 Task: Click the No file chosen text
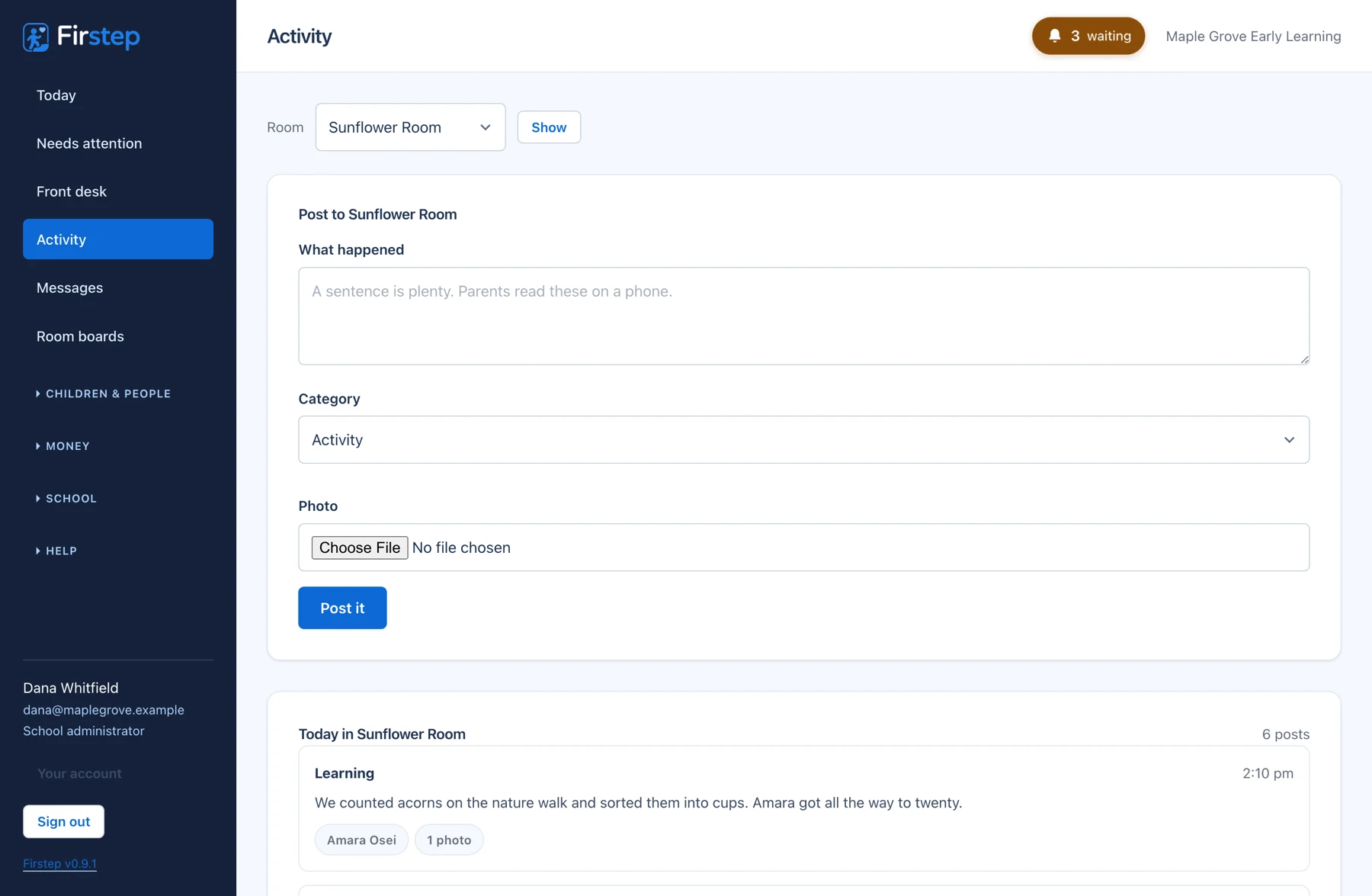(x=461, y=548)
